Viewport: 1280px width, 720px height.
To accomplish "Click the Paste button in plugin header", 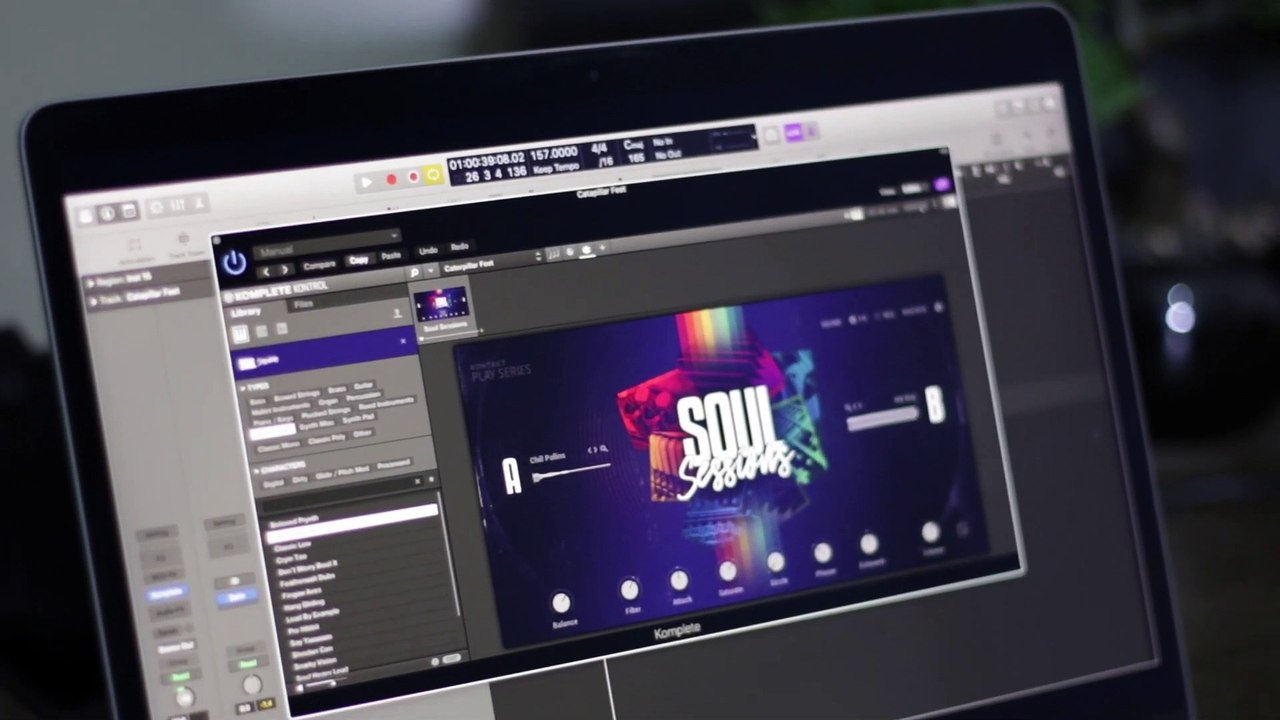I will pyautogui.click(x=391, y=256).
